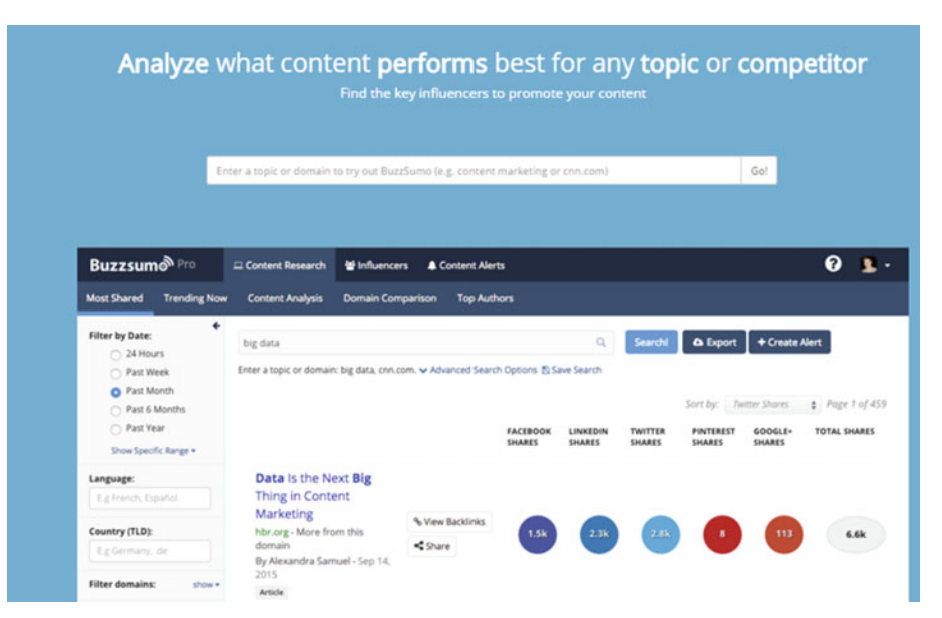
Task: Open the Content Alerts tab
Action: coord(466,265)
